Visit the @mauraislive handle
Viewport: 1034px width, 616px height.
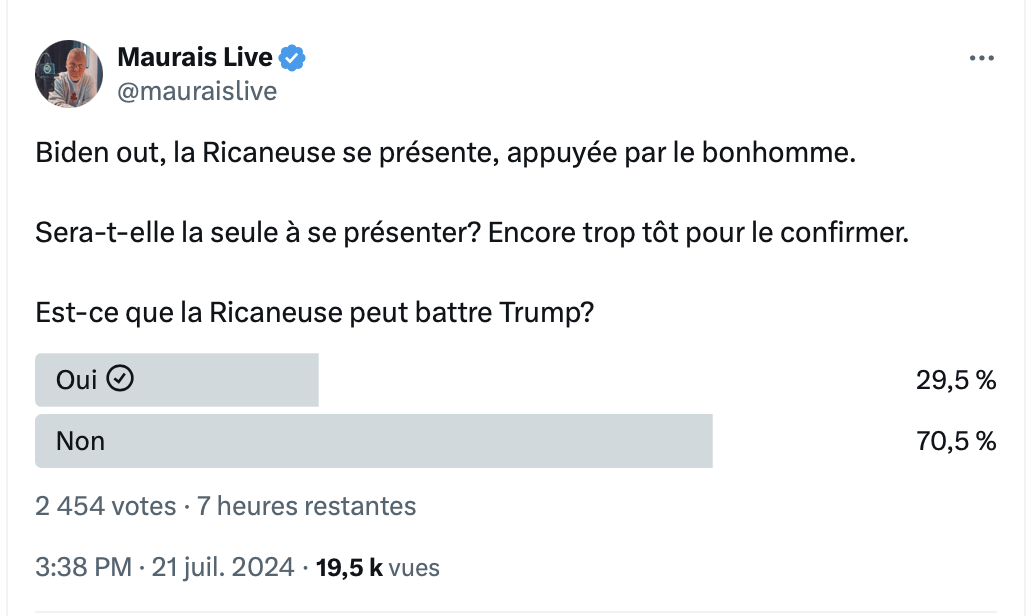[197, 91]
